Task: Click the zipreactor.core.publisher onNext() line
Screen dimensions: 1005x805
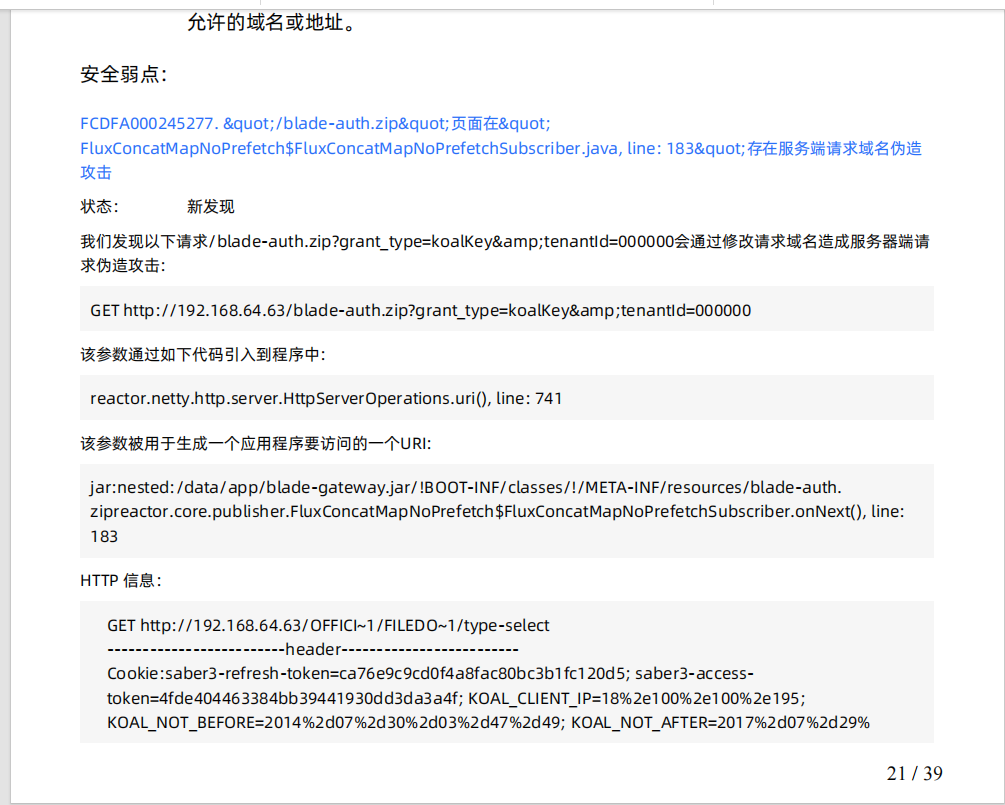Action: click(497, 512)
